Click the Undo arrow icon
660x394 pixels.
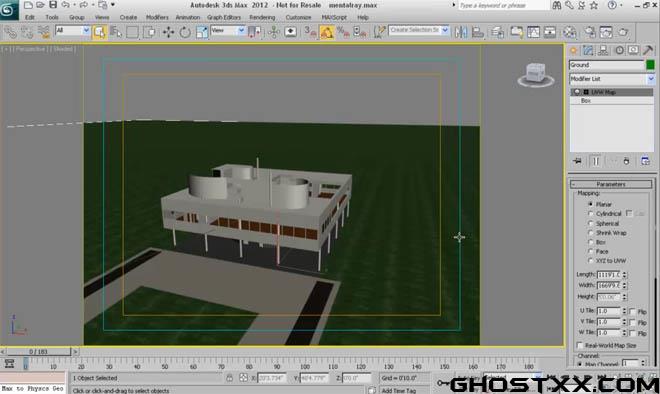(x=66, y=5)
